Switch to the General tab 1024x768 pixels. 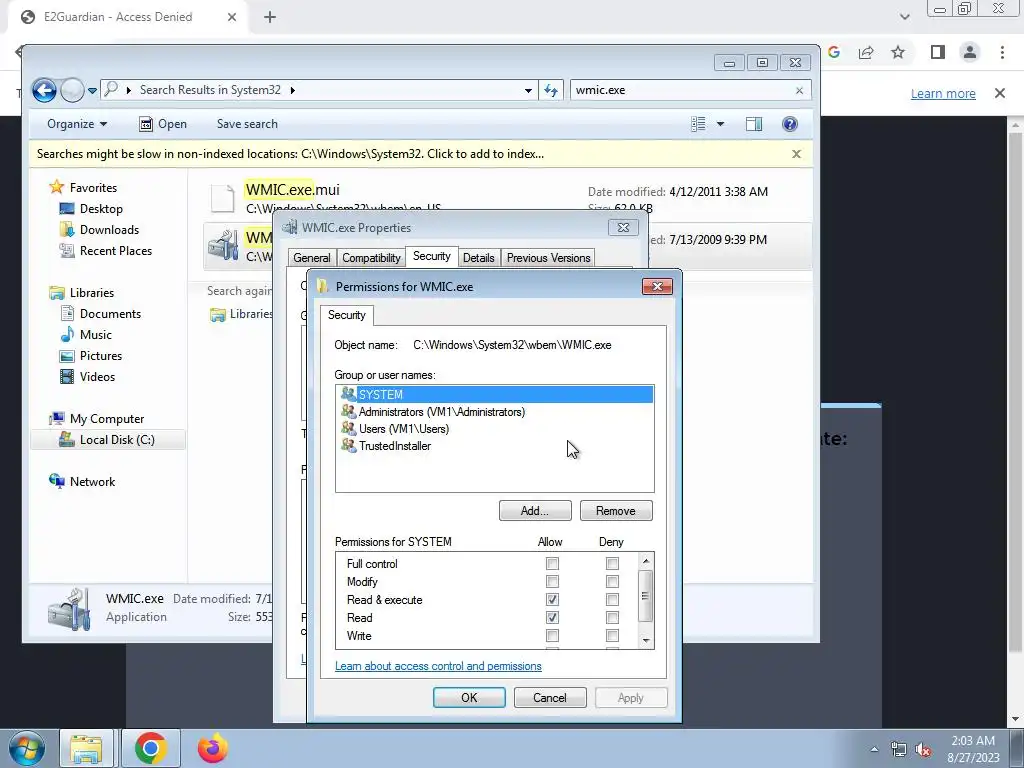312,258
